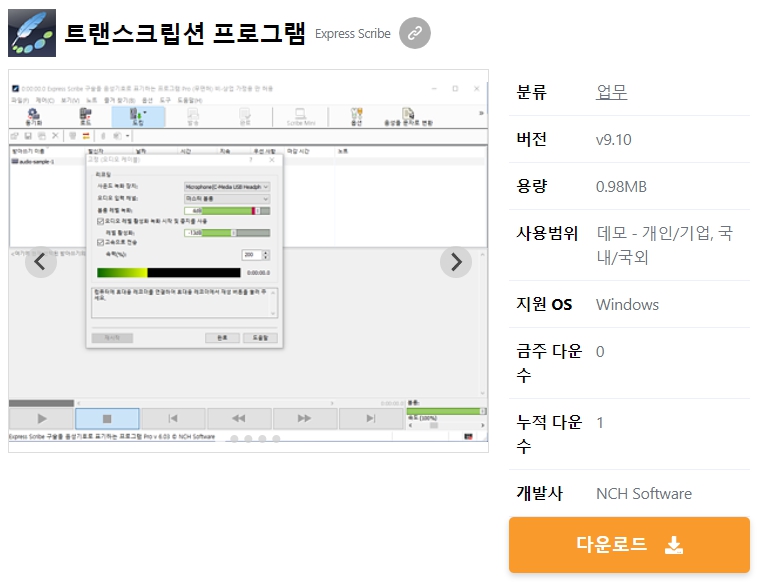This screenshot has width=758, height=582.
Task: Click the speed (100%) scrollbar in the preview
Action: pos(446,425)
